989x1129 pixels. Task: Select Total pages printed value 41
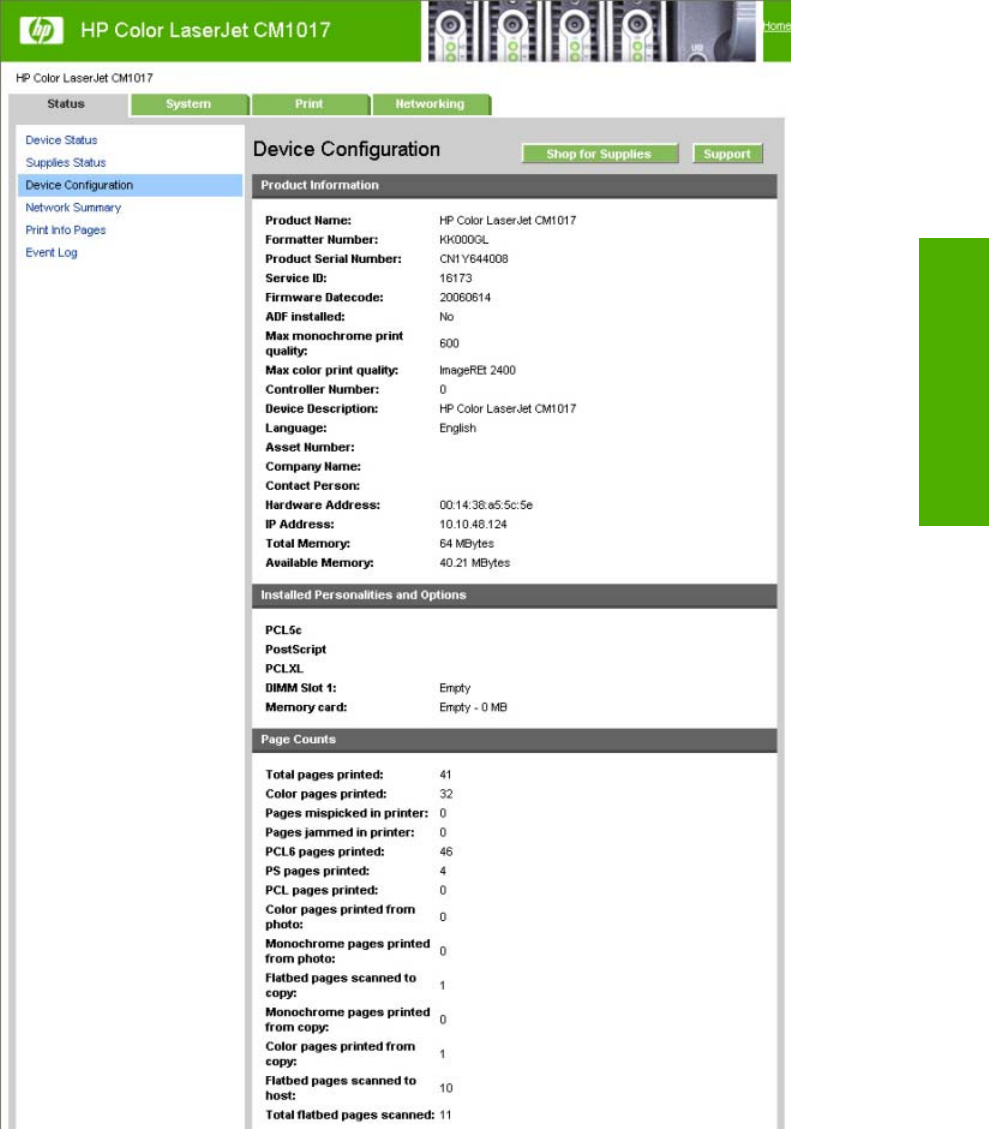tap(446, 775)
